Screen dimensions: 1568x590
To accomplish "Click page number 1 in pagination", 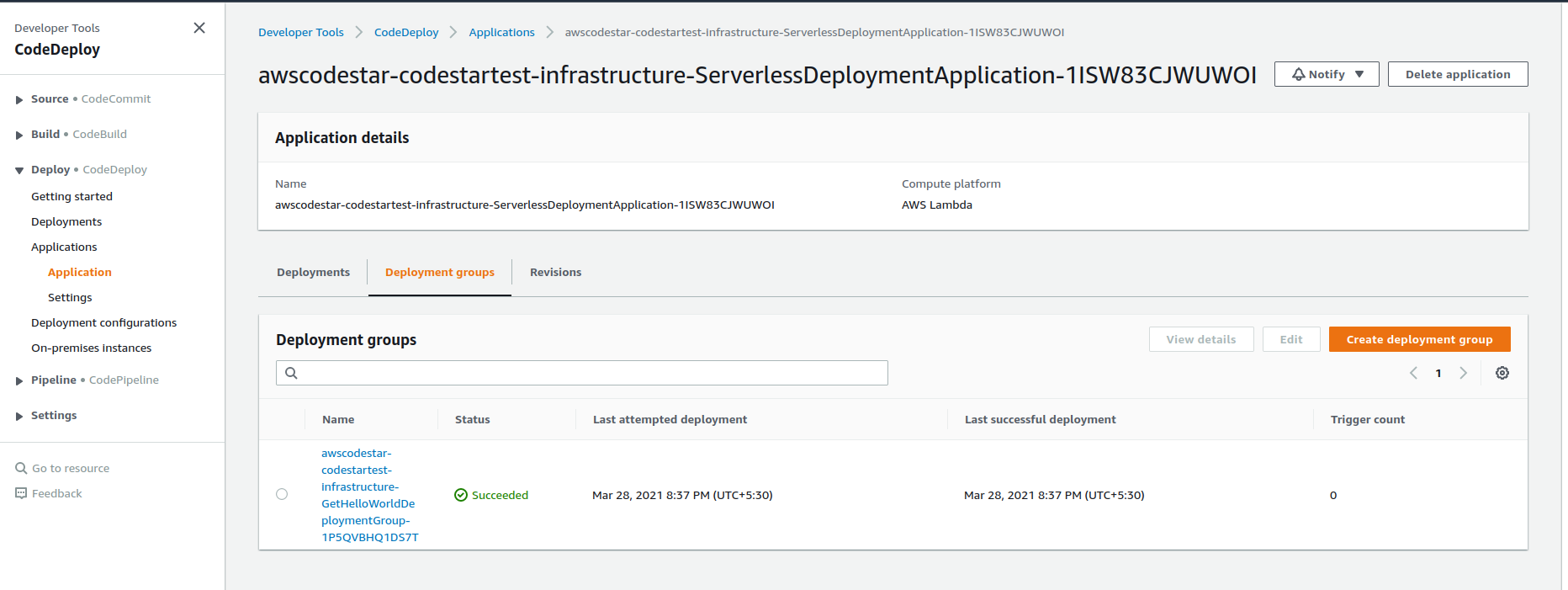I will click(1438, 373).
